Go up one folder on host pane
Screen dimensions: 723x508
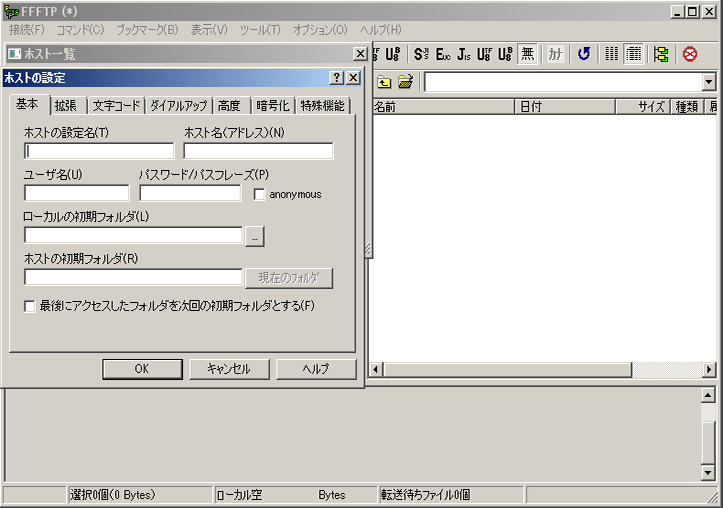point(384,82)
